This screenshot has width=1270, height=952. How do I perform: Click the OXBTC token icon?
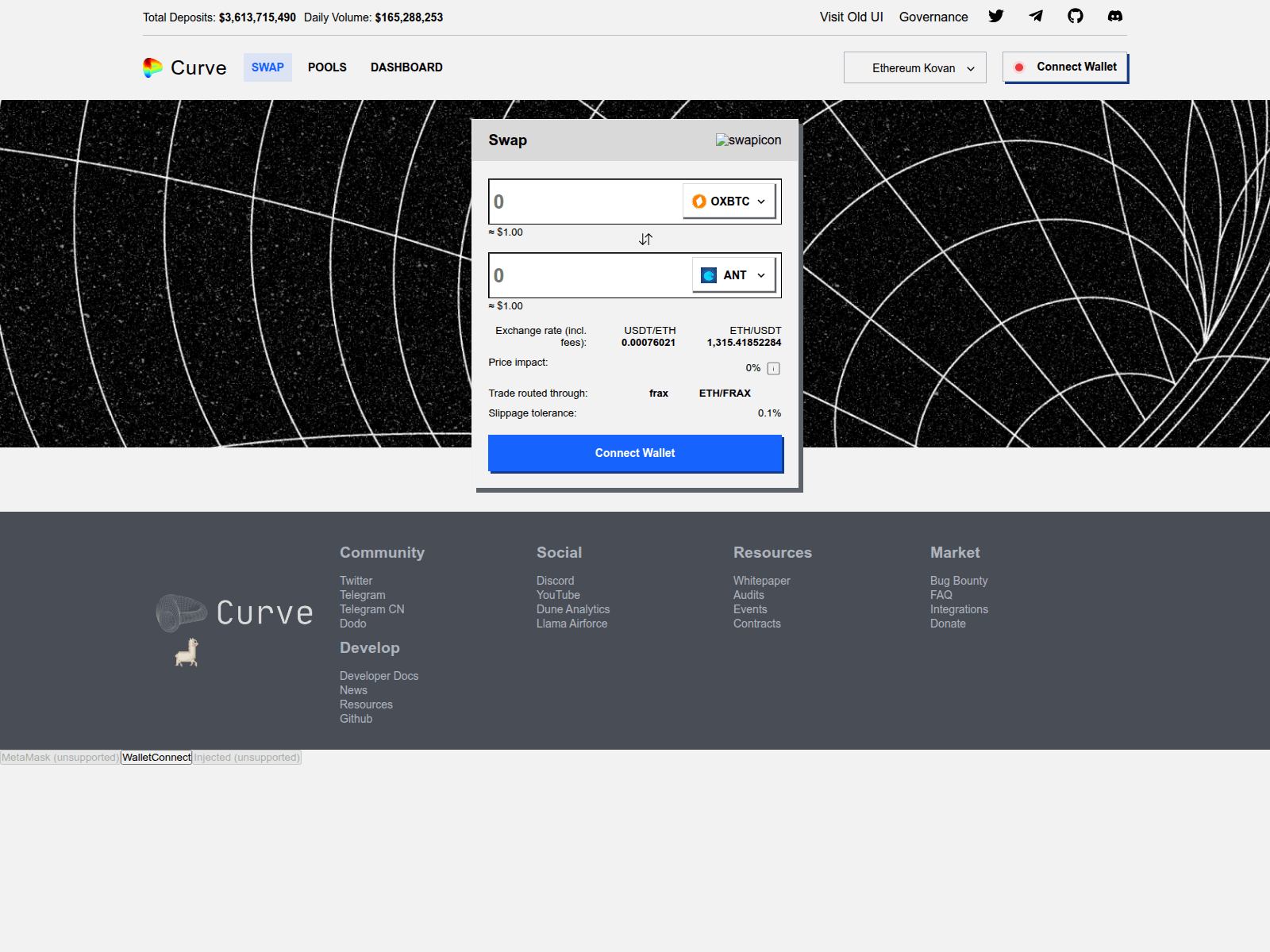[699, 202]
